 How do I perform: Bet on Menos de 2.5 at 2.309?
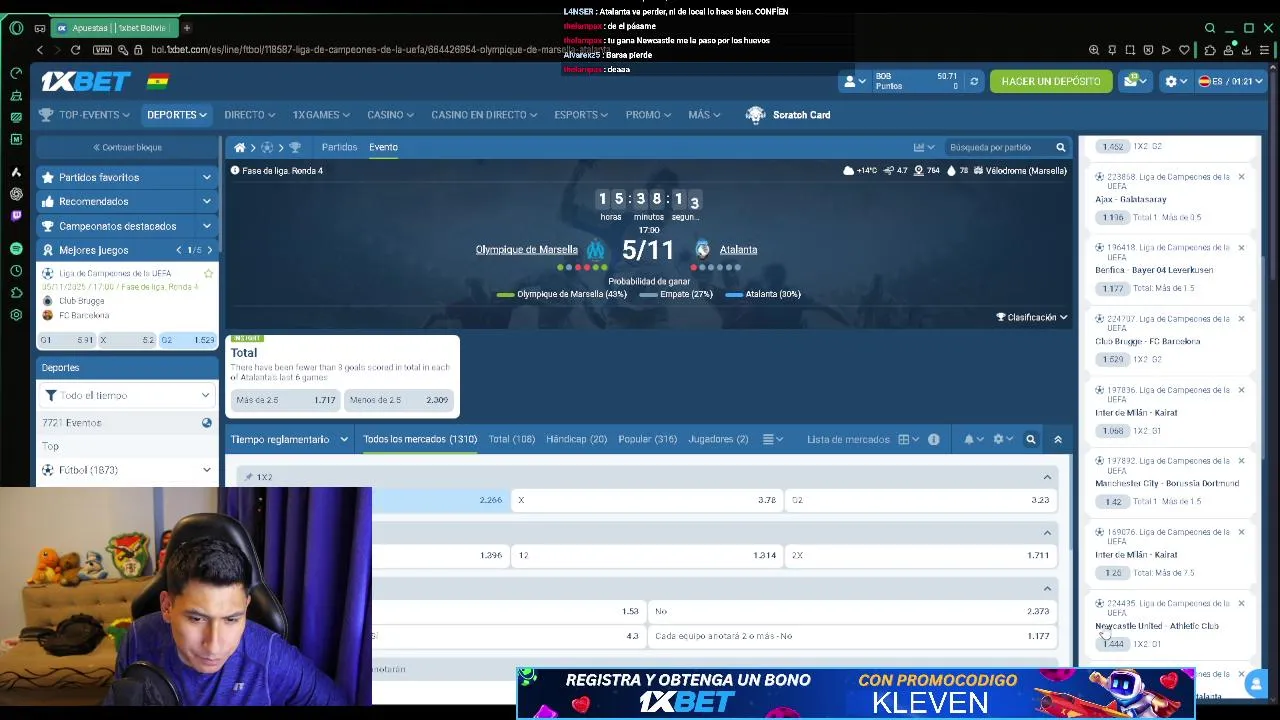click(x=399, y=400)
